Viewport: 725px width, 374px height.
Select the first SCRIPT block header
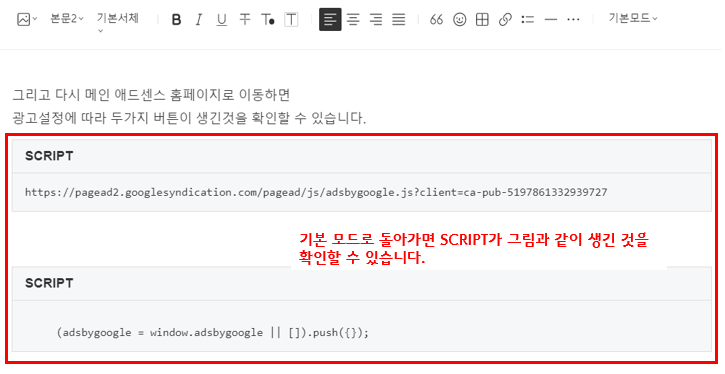(362, 156)
